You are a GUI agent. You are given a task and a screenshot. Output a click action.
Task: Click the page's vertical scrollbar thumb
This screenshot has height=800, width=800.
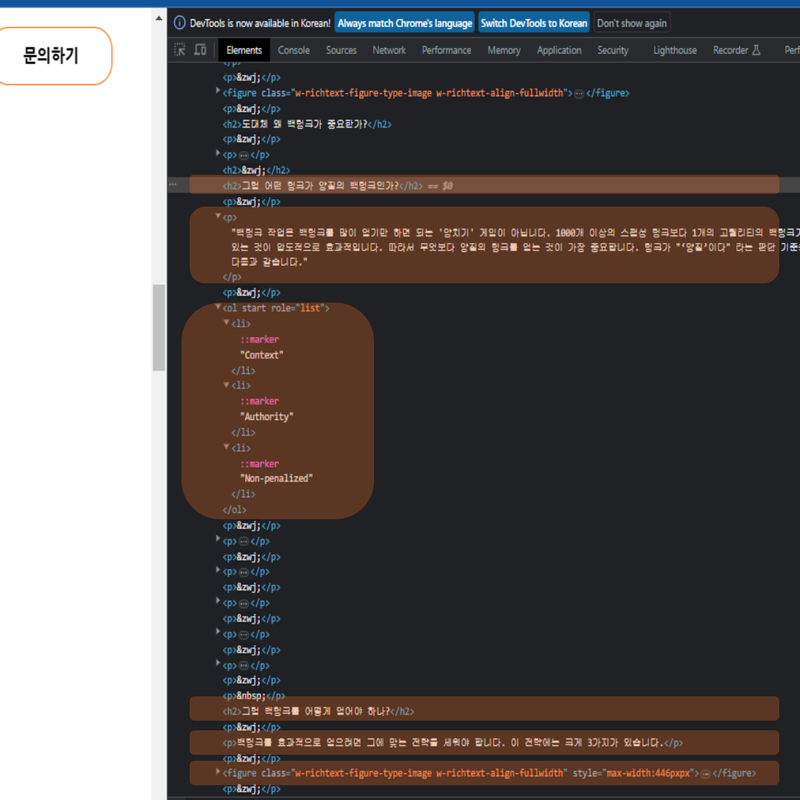click(x=159, y=328)
